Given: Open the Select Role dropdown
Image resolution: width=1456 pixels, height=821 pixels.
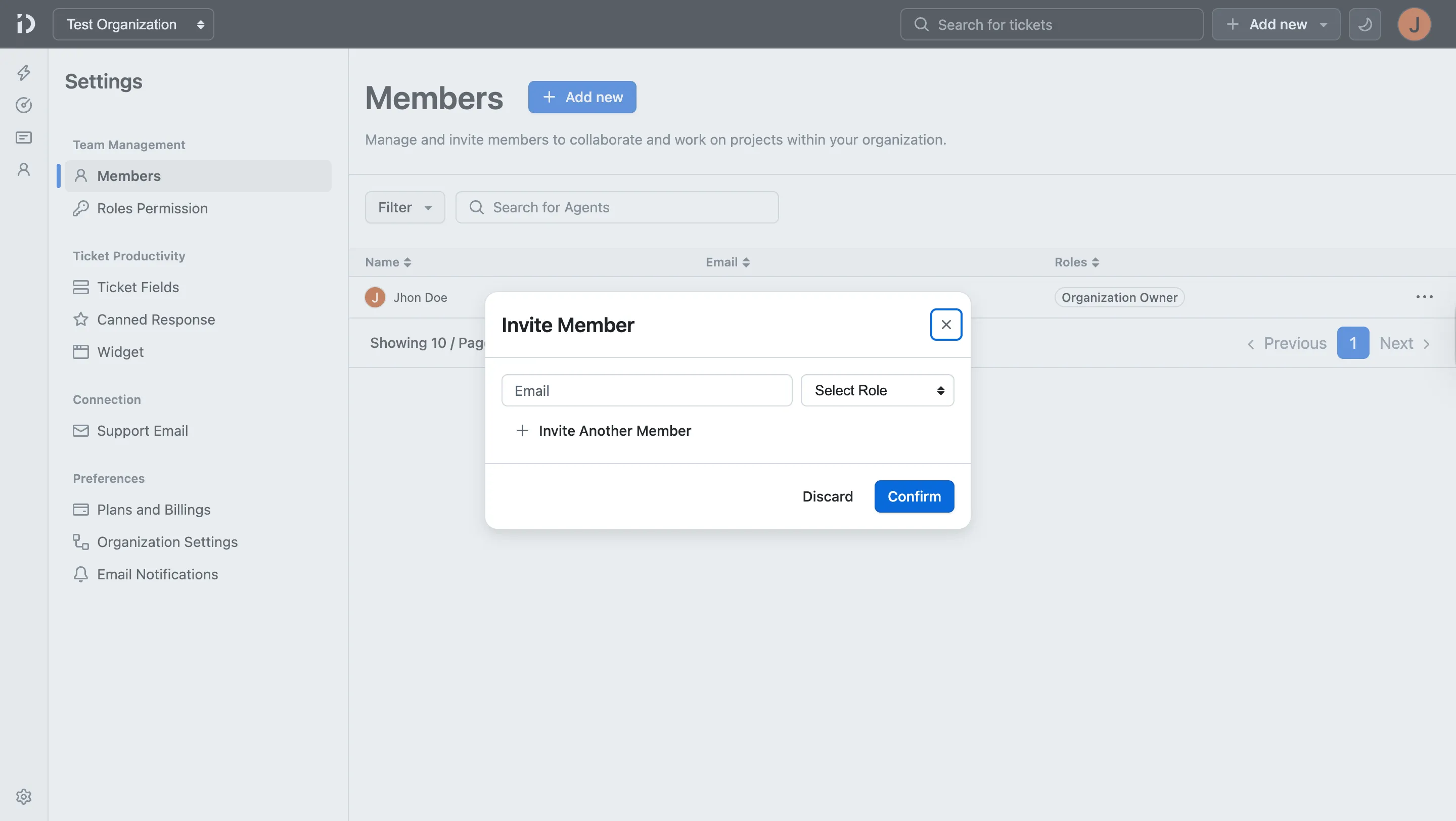Looking at the screenshot, I should 877,390.
